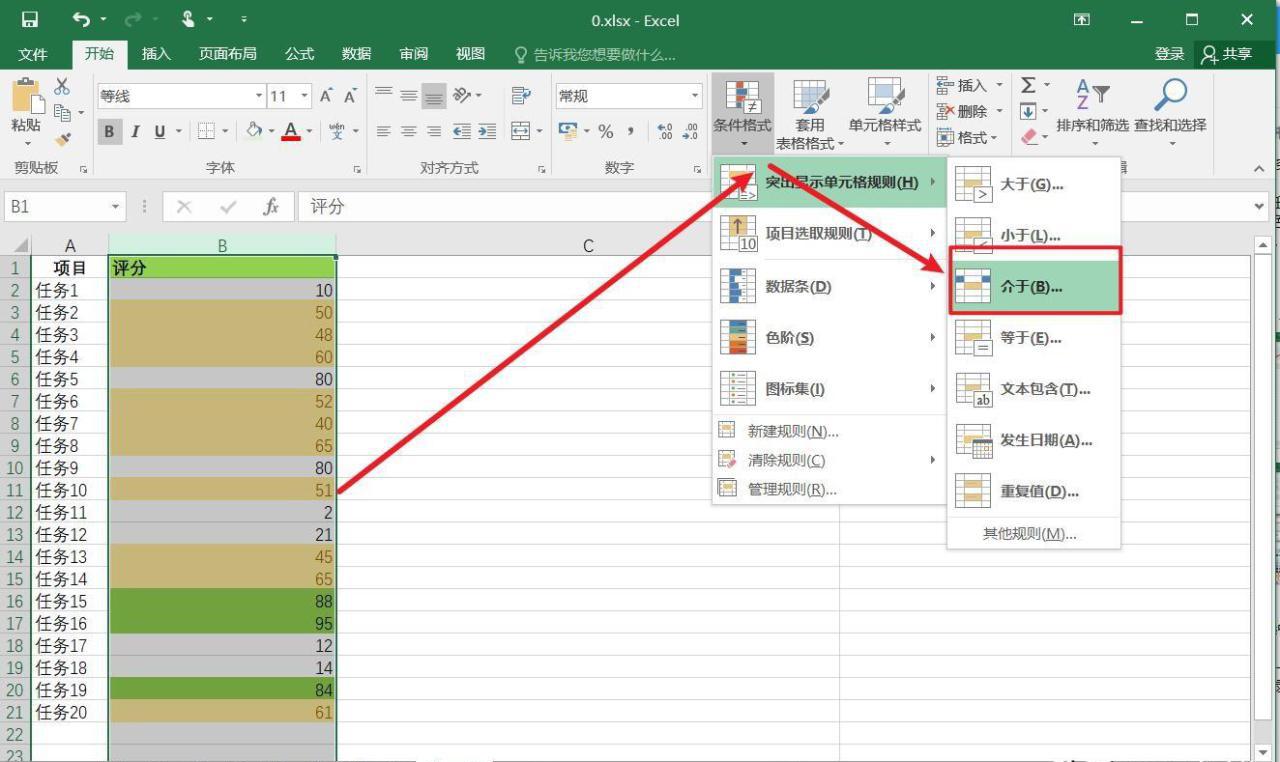Switch to the 视图 tab
This screenshot has width=1280, height=762.
(470, 54)
